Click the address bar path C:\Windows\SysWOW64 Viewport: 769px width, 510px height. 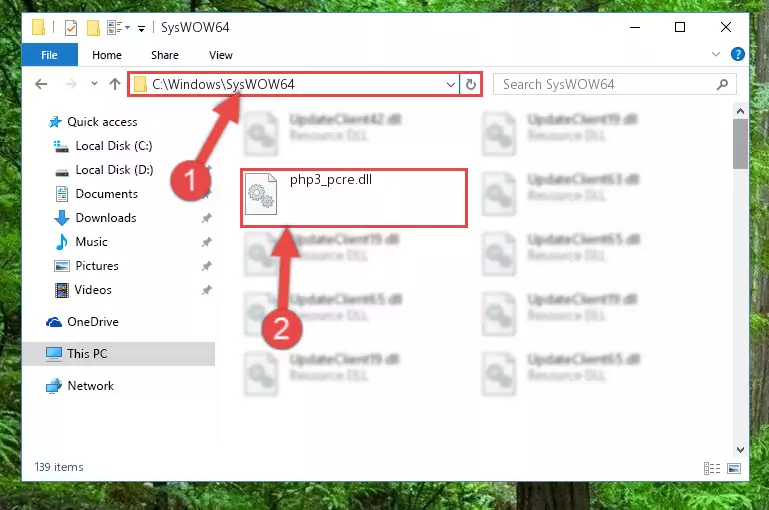click(223, 84)
